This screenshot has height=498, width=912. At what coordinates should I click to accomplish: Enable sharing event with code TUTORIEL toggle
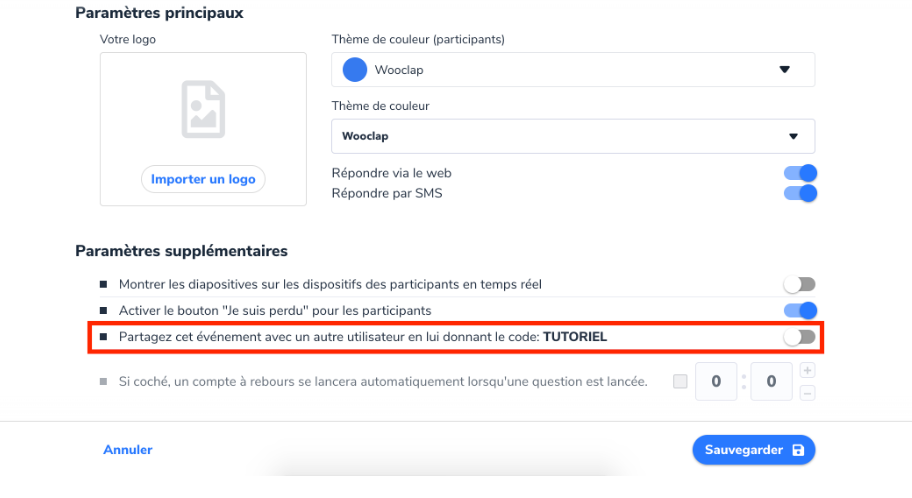799,337
